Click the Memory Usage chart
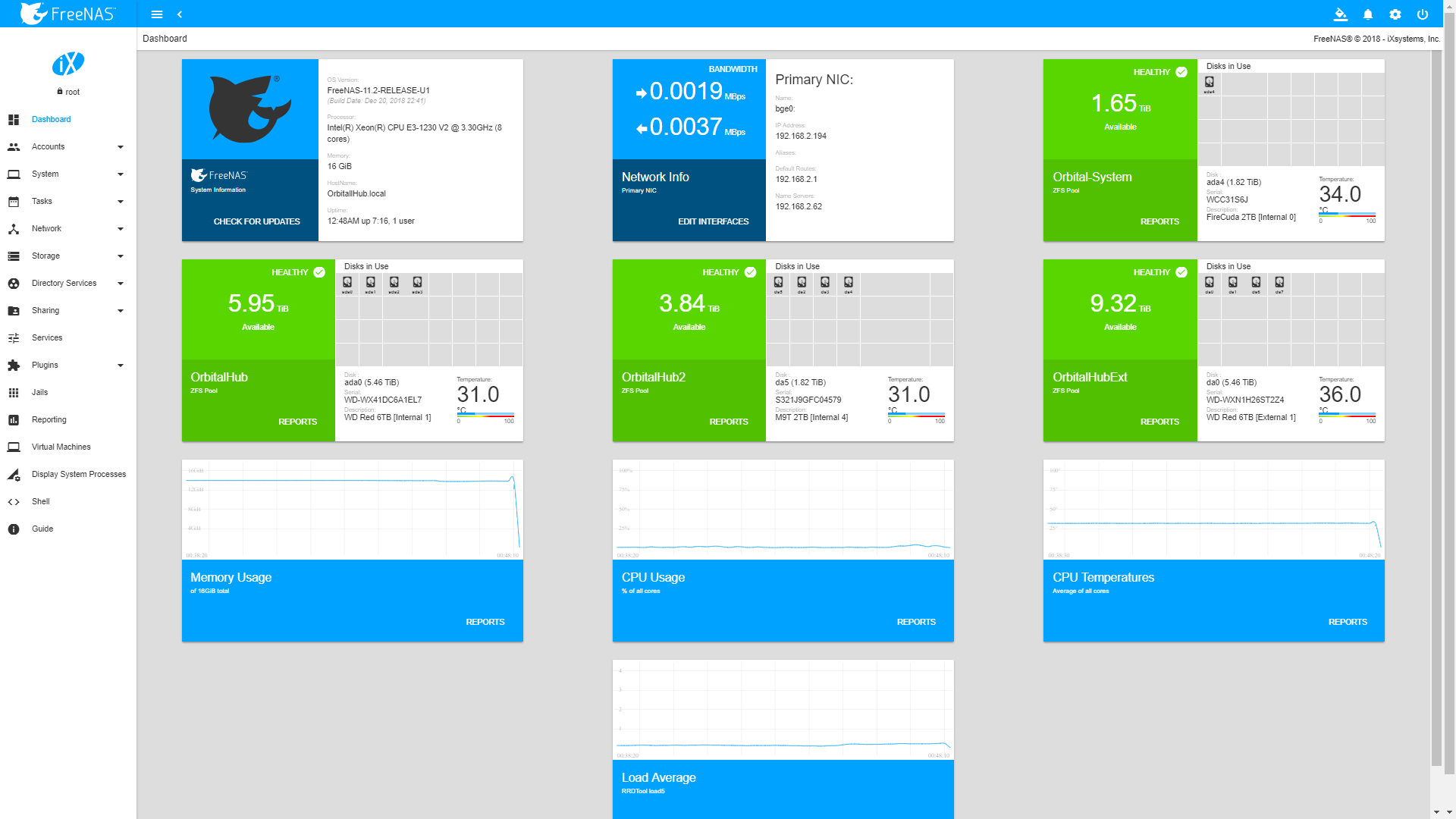The image size is (1456, 819). (x=353, y=510)
